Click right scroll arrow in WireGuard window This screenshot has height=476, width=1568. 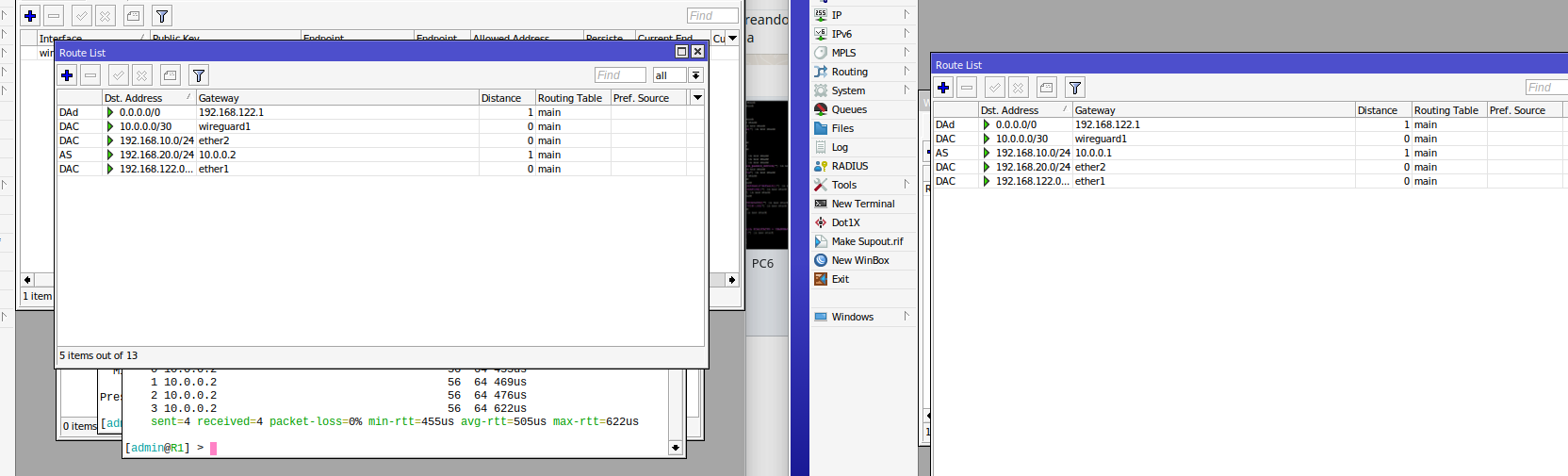(x=732, y=279)
